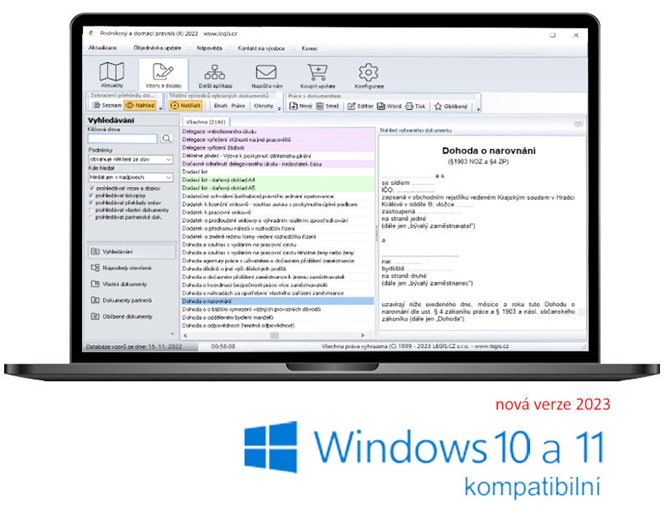Add document to Oblíbené star
This screenshot has height=507, width=670.
[x=451, y=106]
